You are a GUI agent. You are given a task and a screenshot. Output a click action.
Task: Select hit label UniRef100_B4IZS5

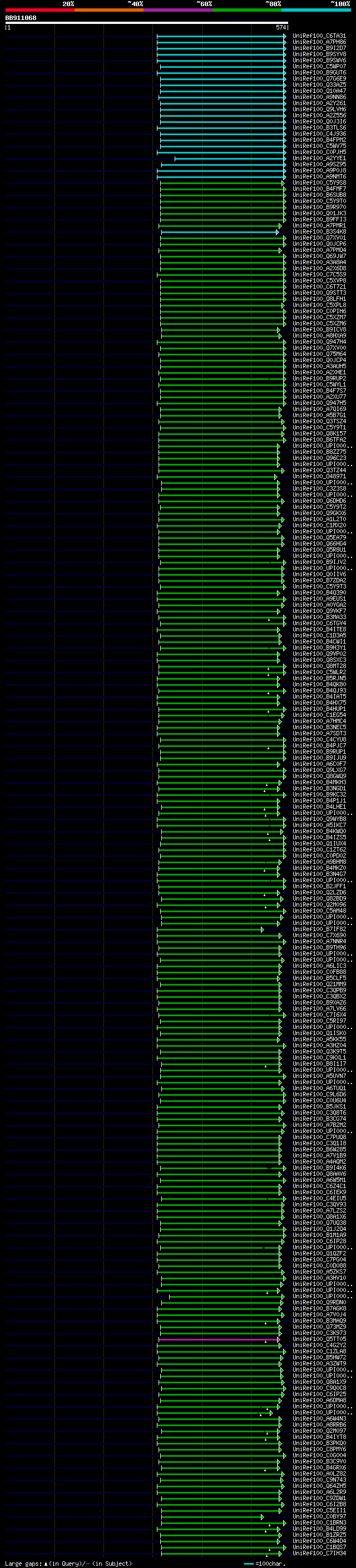tap(319, 838)
